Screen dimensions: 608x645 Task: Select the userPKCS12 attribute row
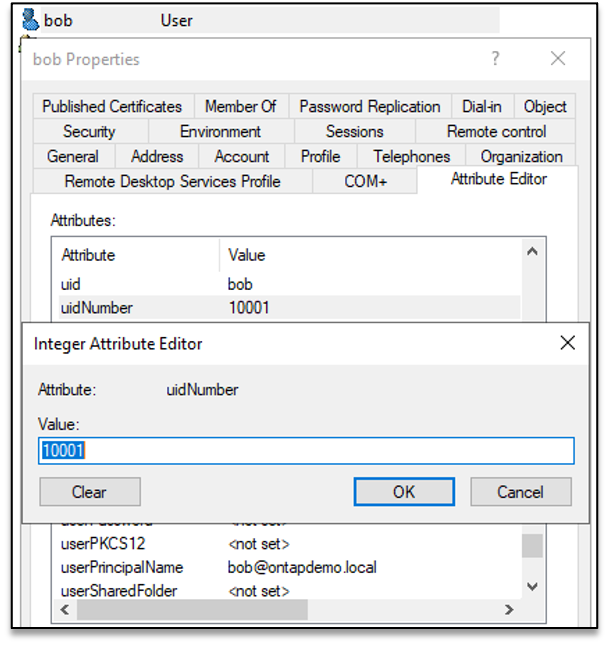coord(290,544)
